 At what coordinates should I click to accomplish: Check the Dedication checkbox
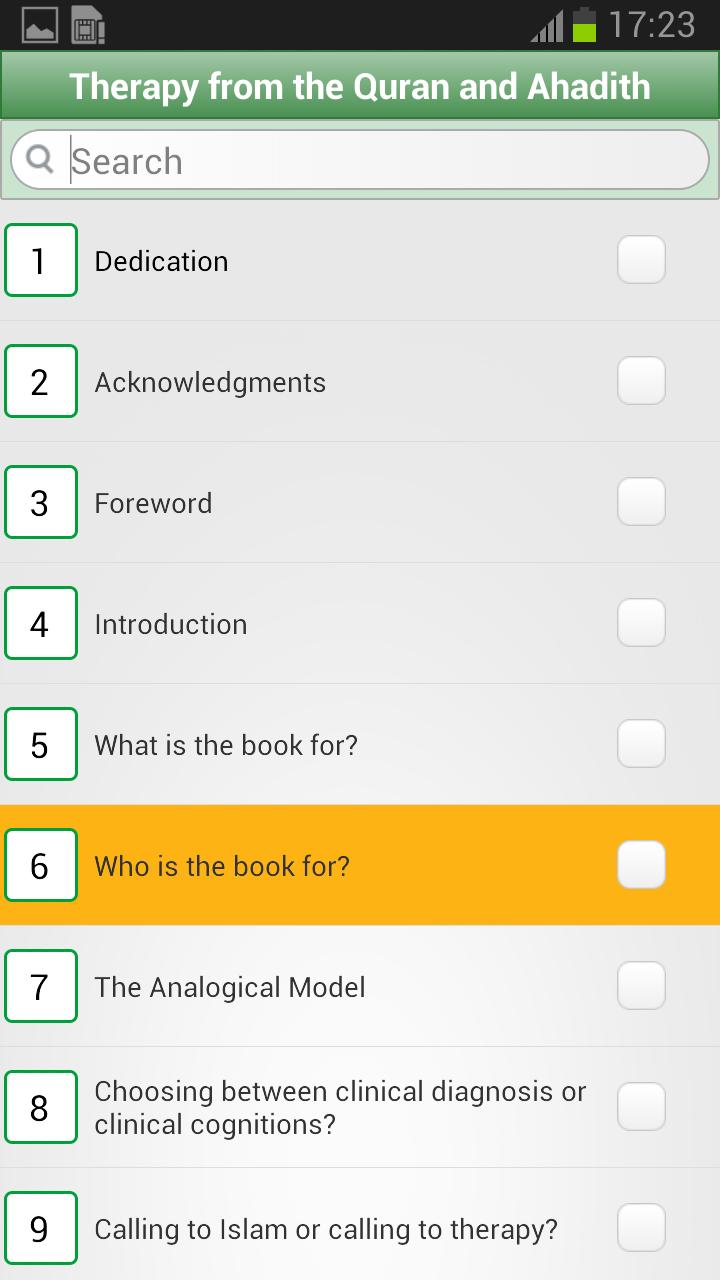coord(641,260)
